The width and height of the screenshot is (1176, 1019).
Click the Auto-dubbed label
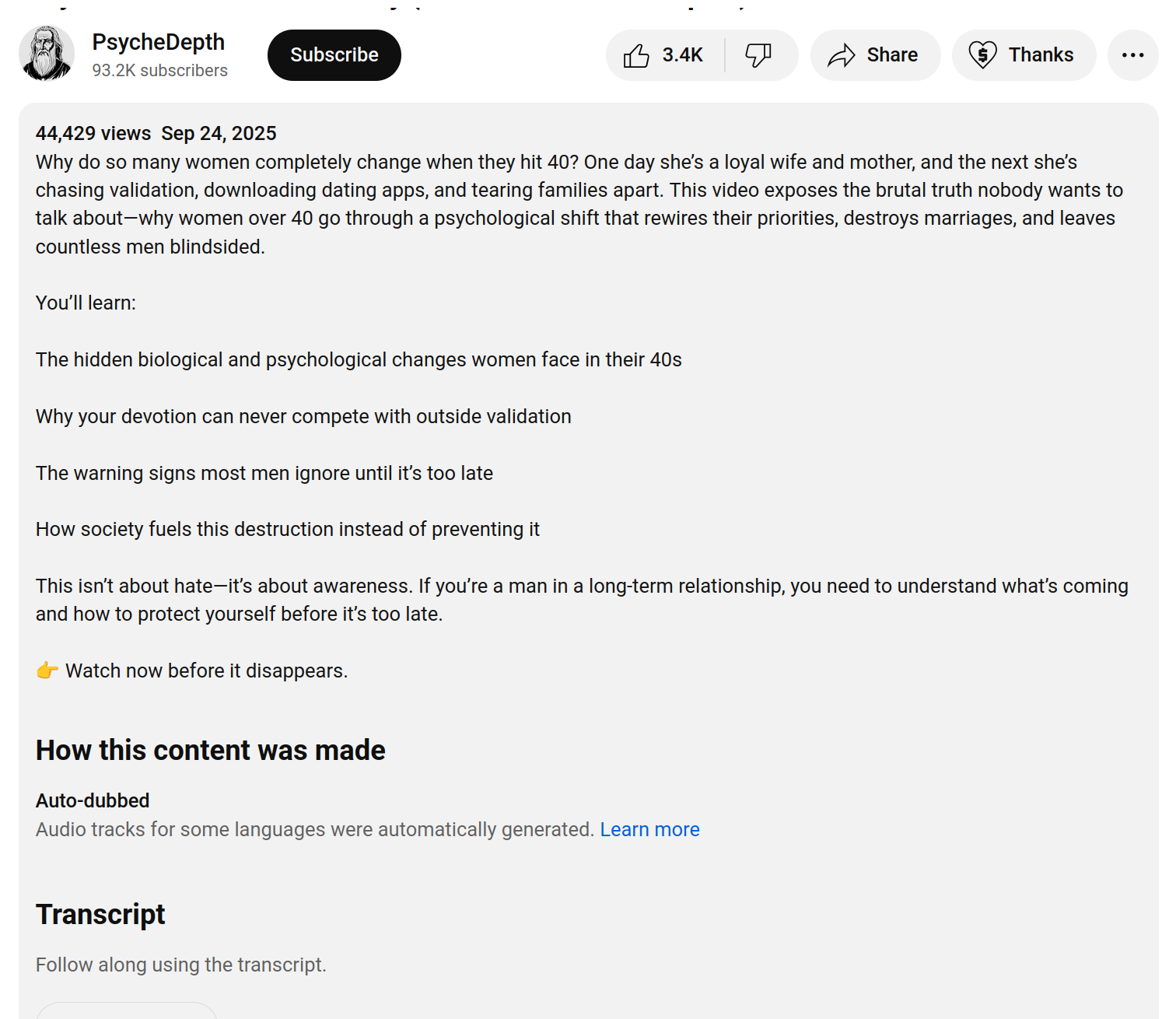click(x=93, y=800)
